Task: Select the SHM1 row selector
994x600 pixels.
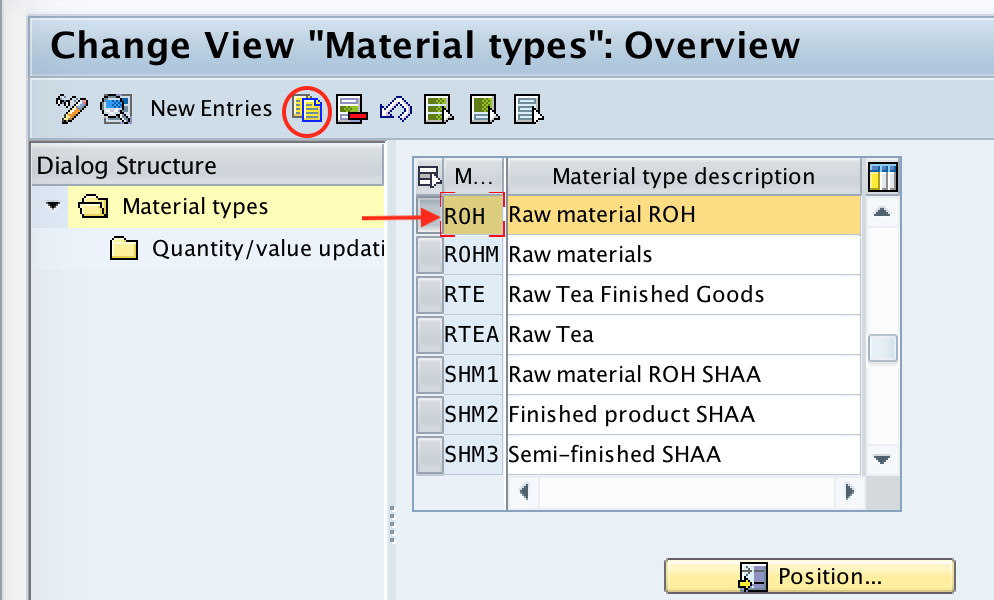Action: [x=430, y=375]
